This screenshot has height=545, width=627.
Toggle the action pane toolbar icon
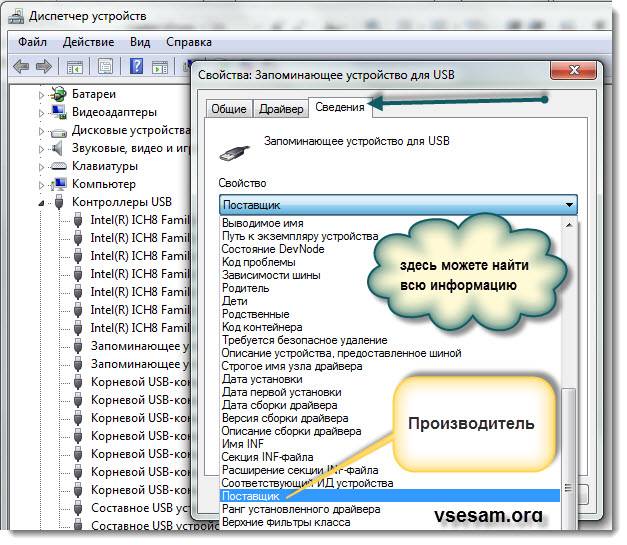pyautogui.click(x=160, y=67)
